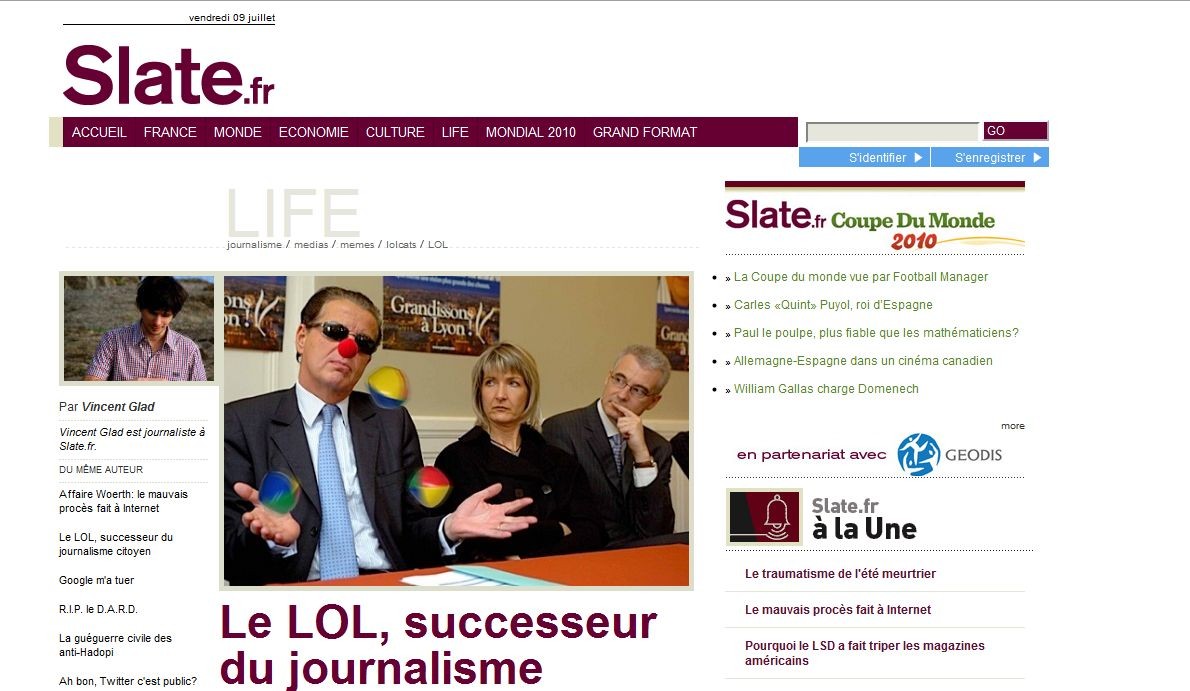Click the GEODIS partner logo
The height and width of the screenshot is (691, 1190).
pyautogui.click(x=949, y=454)
